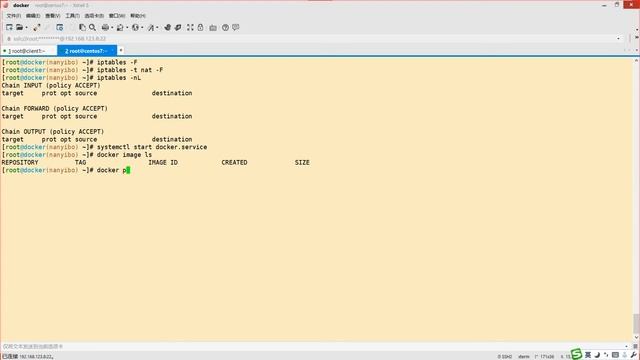
Task: Click the xterm terminal type in status bar
Action: coord(524,356)
